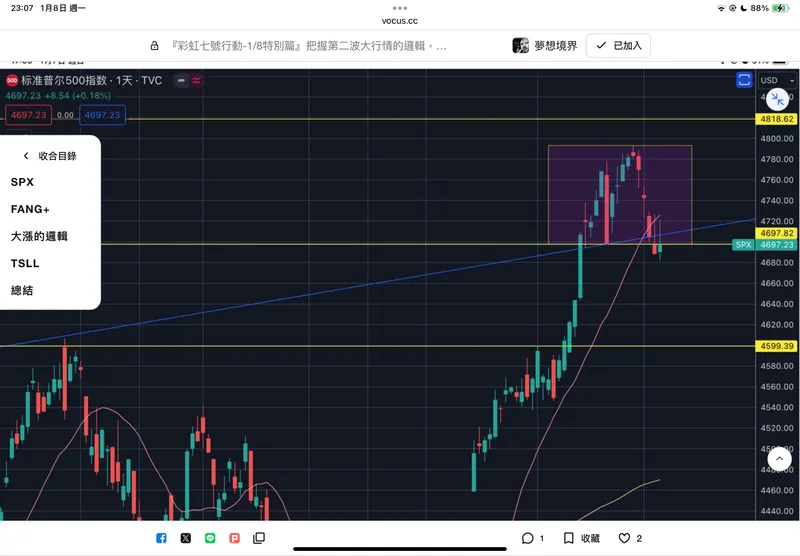Jump to 總結 section
The width and height of the screenshot is (800, 556).
22,290
